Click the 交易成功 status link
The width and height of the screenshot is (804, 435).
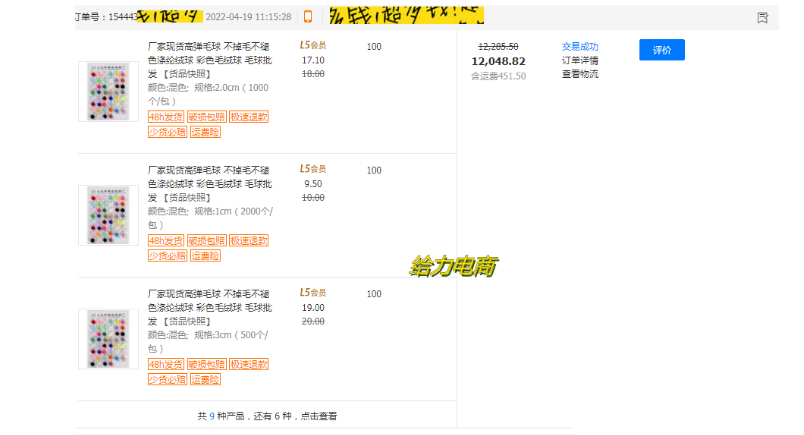(580, 46)
